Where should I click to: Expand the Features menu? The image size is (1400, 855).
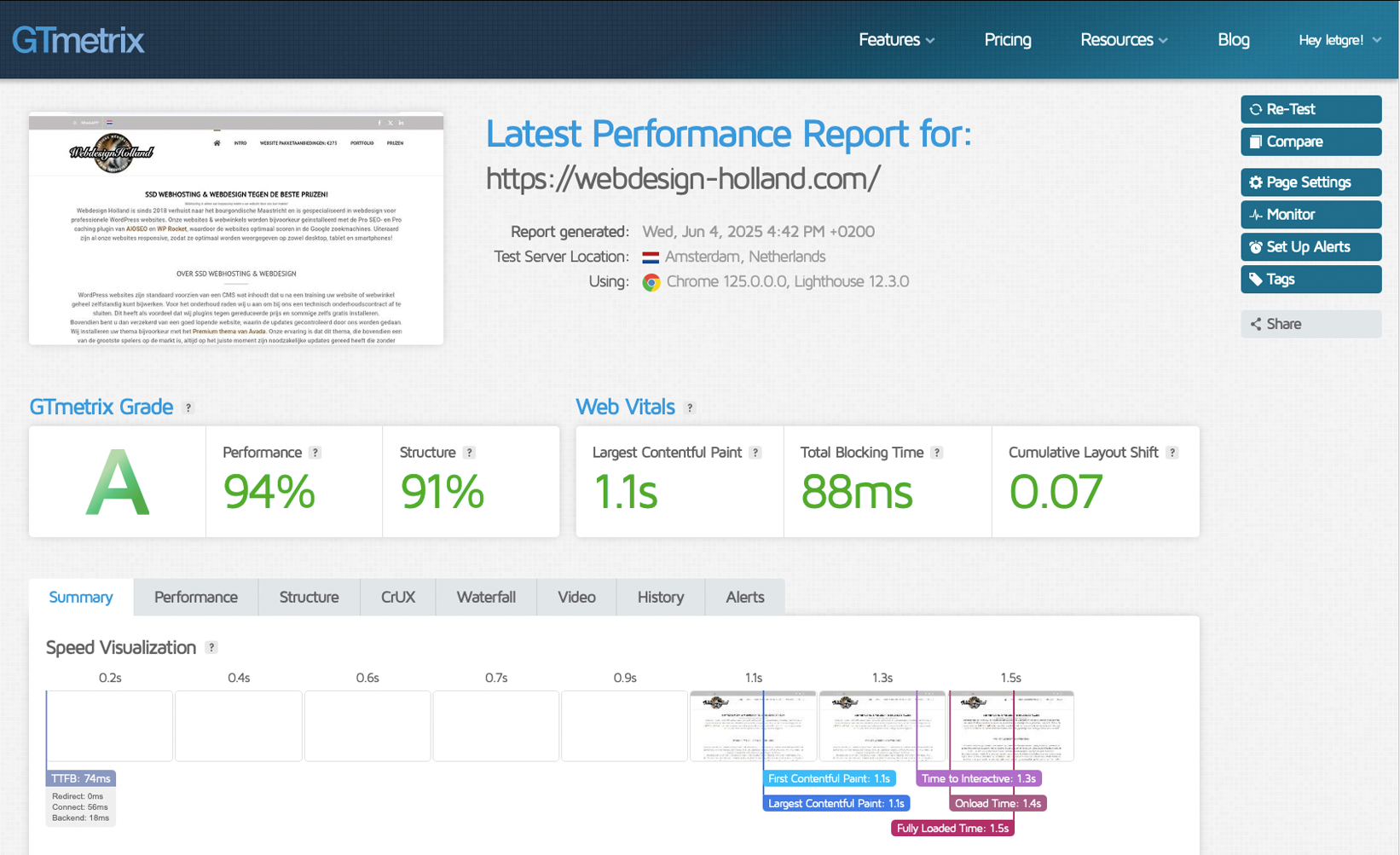coord(896,40)
